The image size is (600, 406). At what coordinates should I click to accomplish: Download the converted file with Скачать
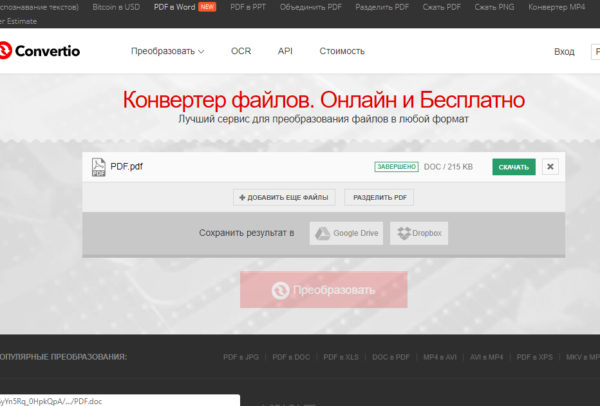point(514,167)
